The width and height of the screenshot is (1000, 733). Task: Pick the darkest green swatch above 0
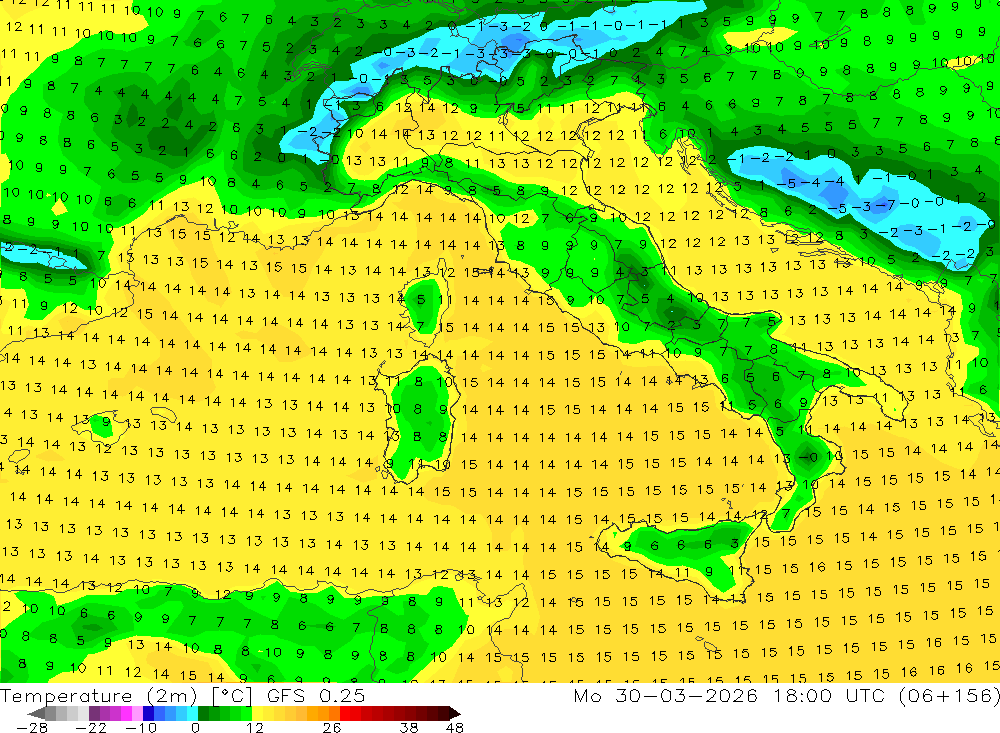[203, 713]
